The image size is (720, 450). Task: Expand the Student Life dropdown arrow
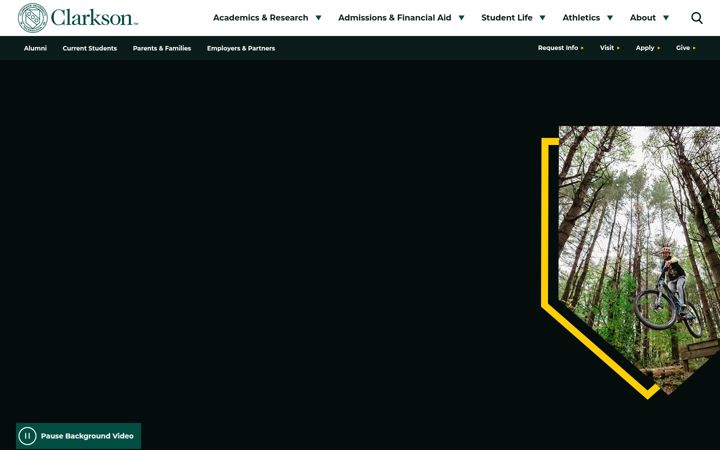542,18
